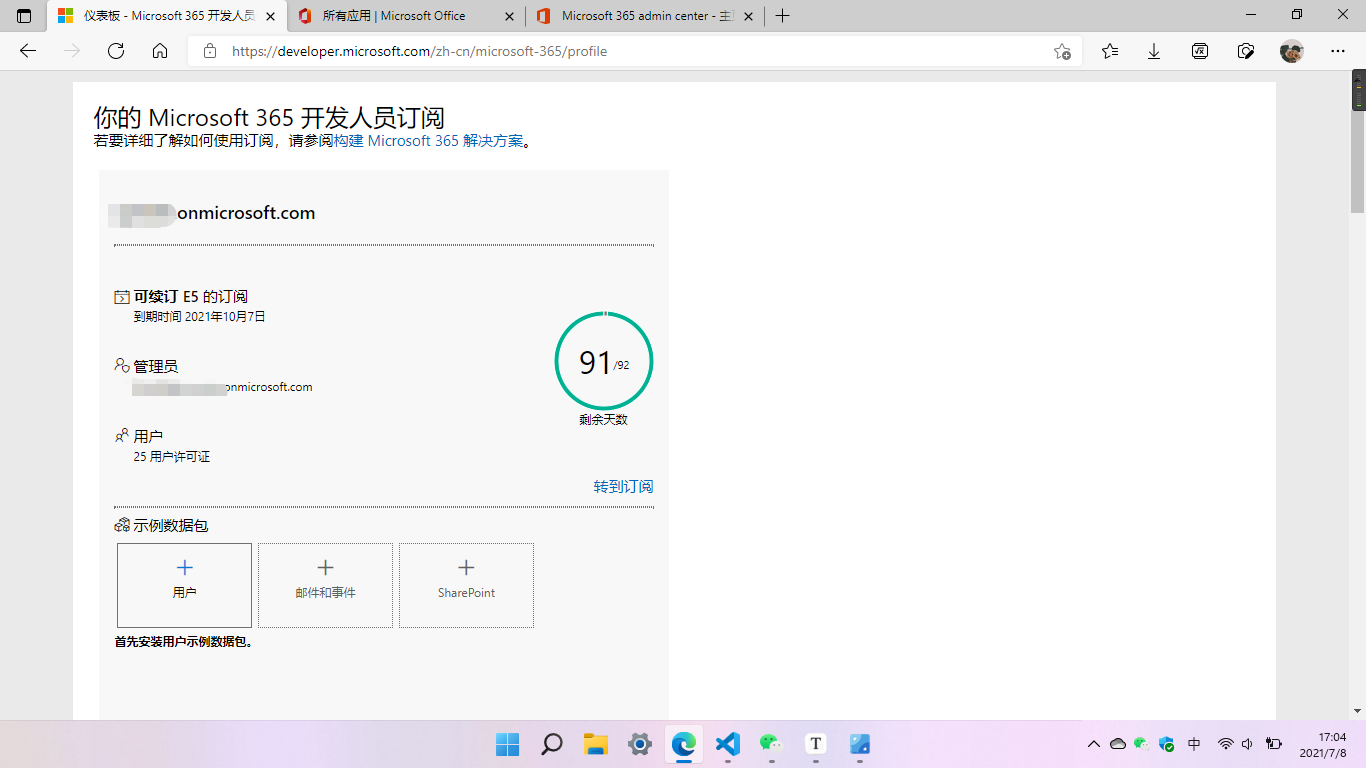Open the Wi-Fi network tray icon
1366x768 pixels.
(1225, 744)
